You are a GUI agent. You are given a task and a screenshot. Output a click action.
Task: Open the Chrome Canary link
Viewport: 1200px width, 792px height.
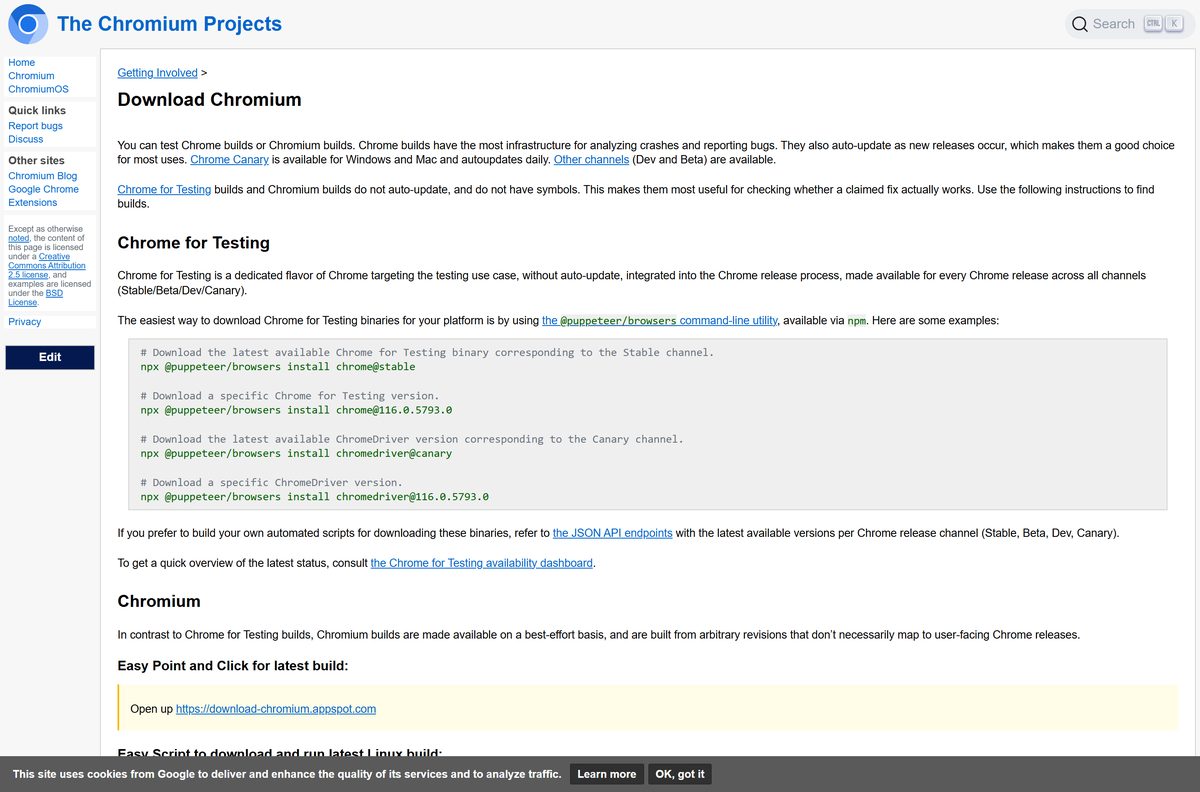point(229,160)
